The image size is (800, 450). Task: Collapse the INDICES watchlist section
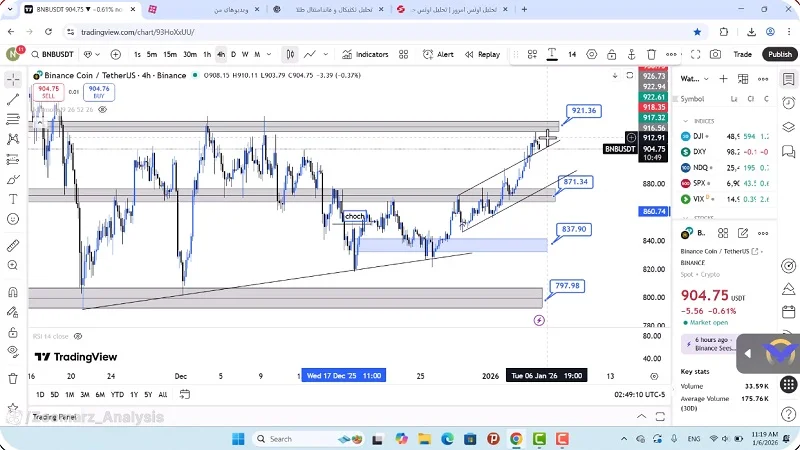685,120
